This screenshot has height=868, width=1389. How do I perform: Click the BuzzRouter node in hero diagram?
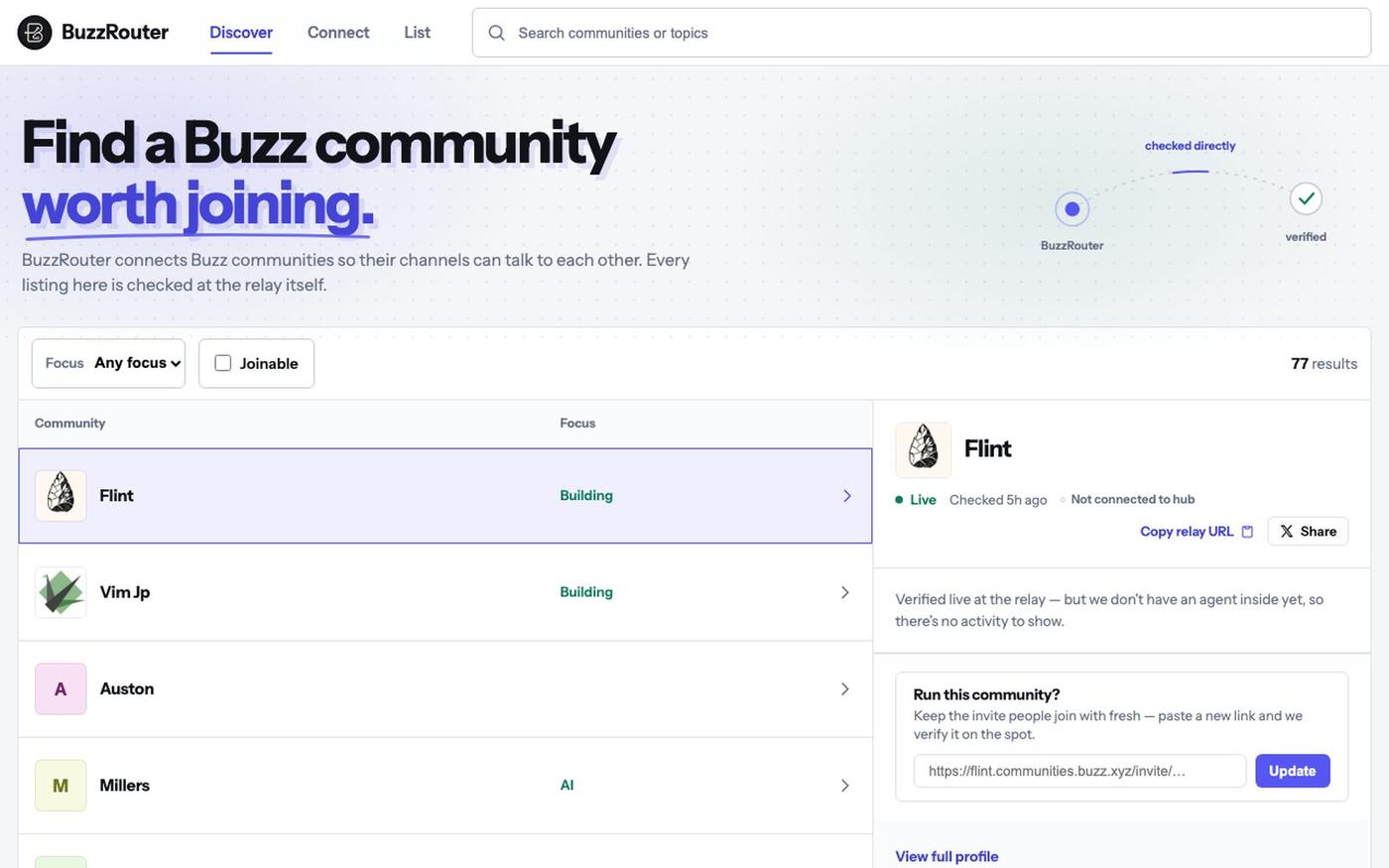coord(1072,209)
